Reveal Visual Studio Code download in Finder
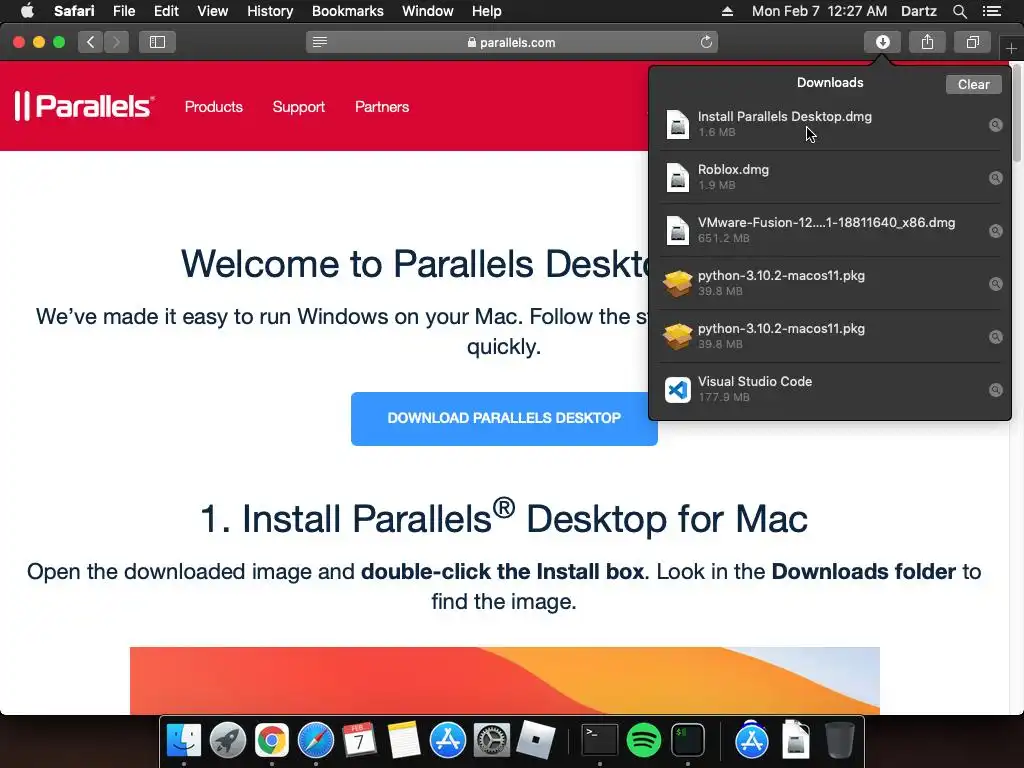 (995, 390)
